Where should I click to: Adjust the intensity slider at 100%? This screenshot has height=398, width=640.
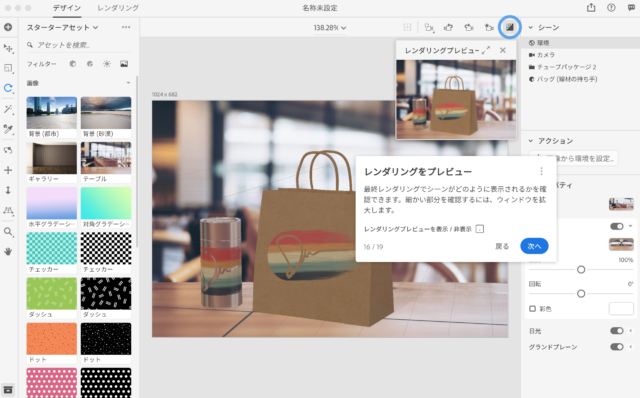(x=581, y=270)
